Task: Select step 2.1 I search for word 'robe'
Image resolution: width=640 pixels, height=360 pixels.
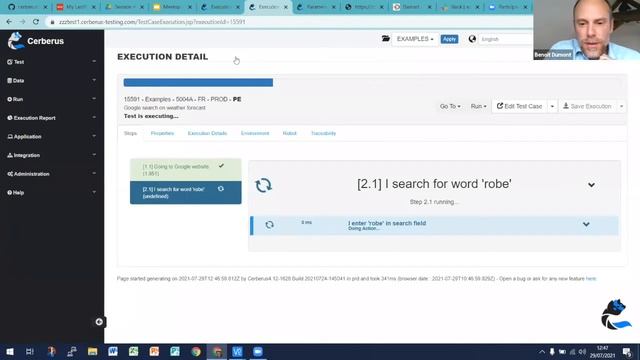Action: pyautogui.click(x=186, y=193)
